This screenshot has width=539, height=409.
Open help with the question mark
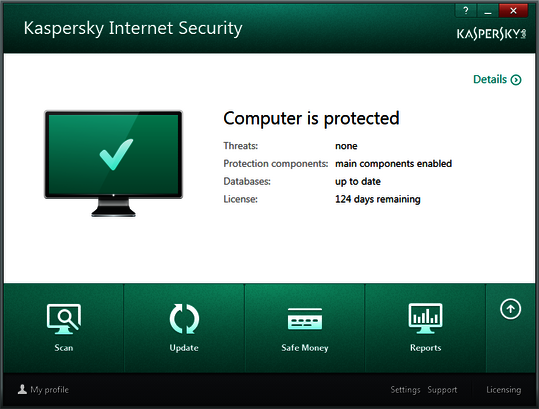(x=466, y=11)
